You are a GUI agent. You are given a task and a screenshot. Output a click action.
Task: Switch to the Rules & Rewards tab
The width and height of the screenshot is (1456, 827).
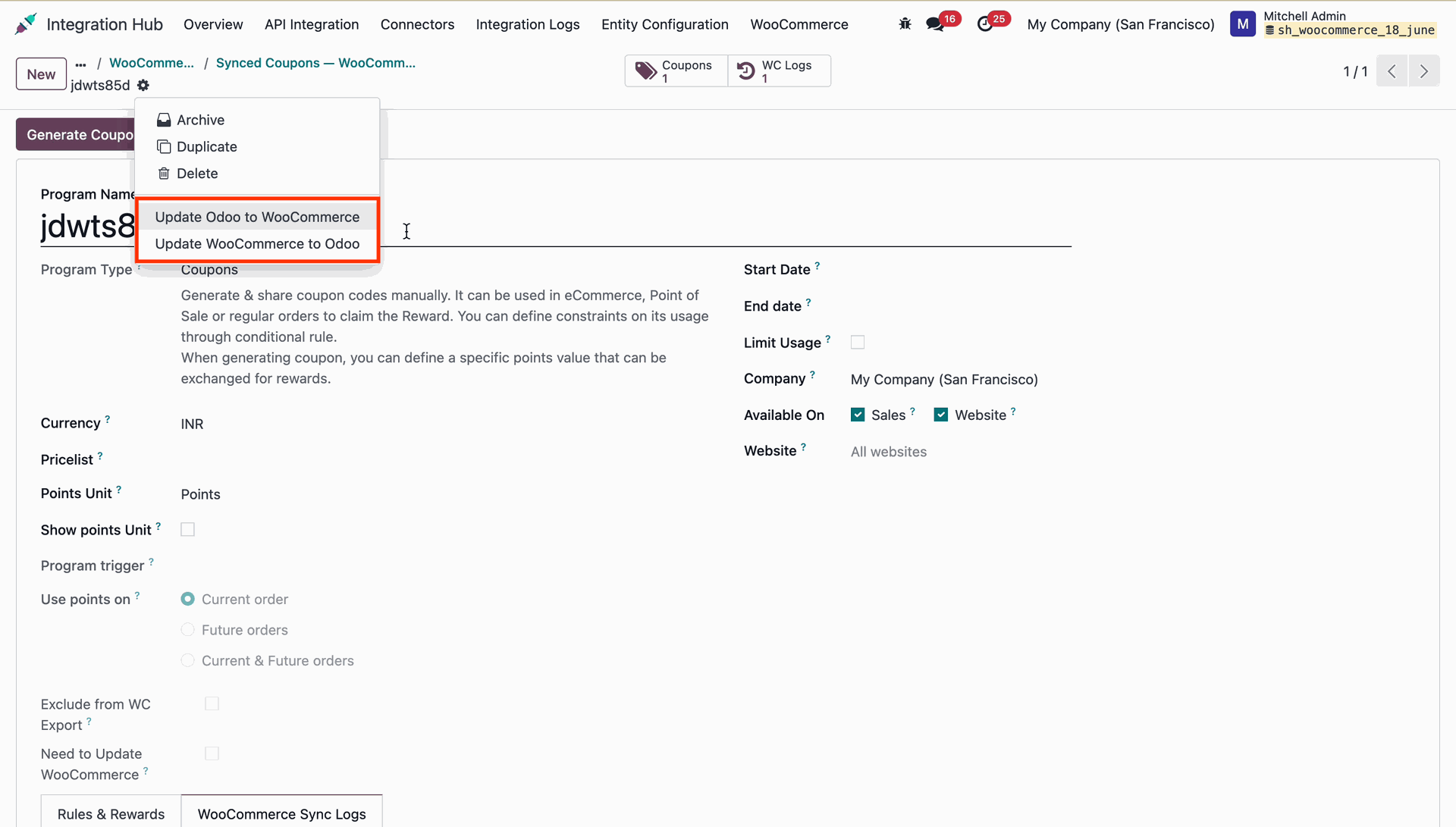111,813
